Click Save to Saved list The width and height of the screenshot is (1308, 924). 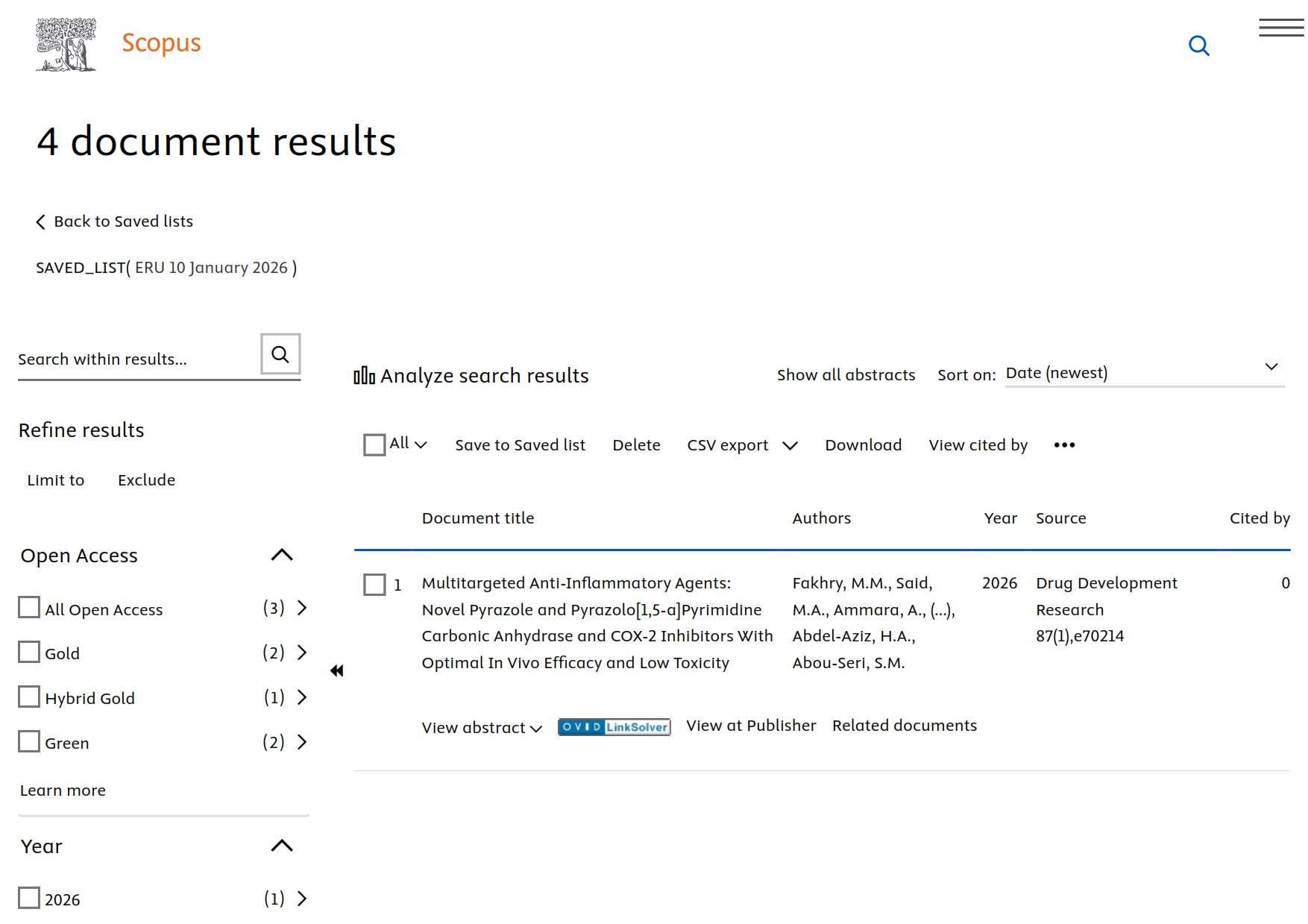click(520, 445)
